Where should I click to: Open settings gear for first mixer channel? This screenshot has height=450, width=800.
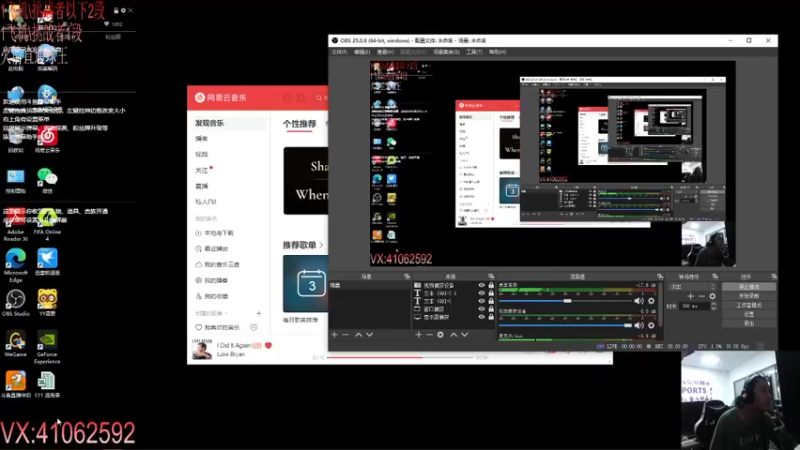click(651, 301)
